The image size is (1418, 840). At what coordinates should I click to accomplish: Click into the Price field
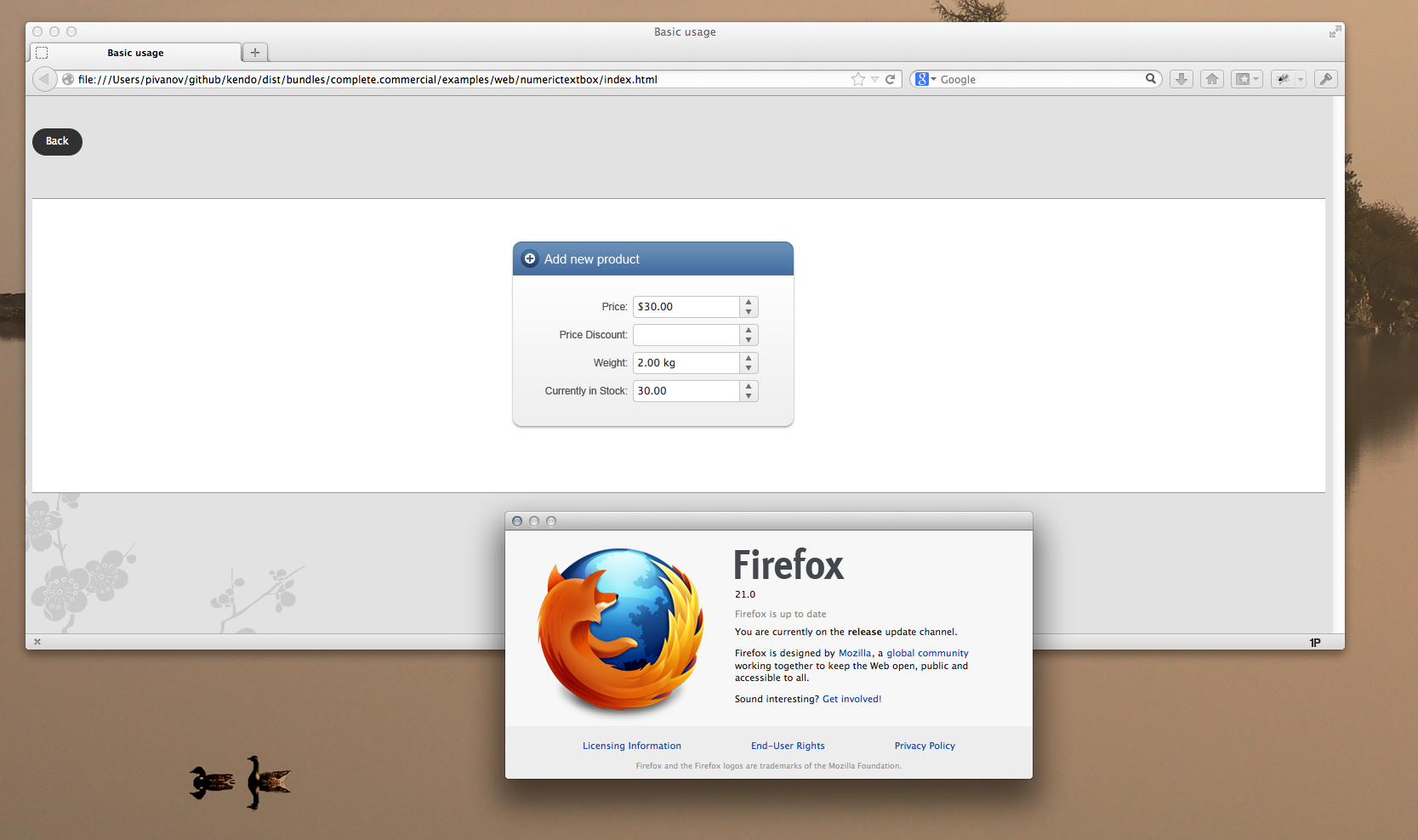click(x=686, y=307)
